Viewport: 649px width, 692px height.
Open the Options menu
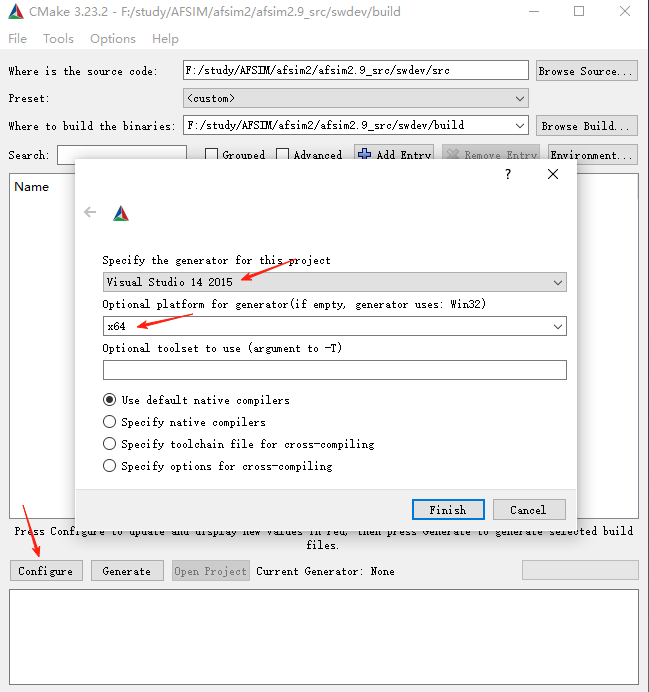pos(113,39)
